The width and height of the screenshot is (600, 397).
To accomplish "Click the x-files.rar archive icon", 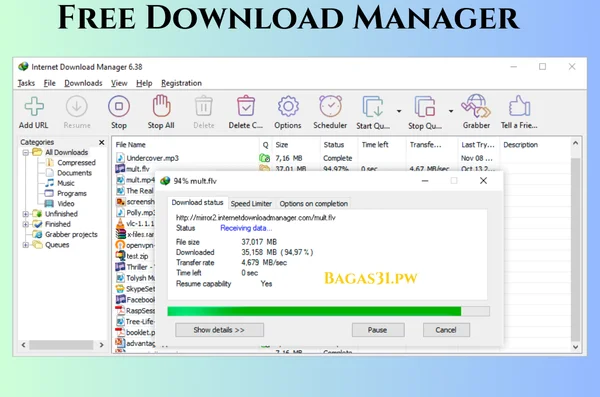I will click(x=120, y=234).
